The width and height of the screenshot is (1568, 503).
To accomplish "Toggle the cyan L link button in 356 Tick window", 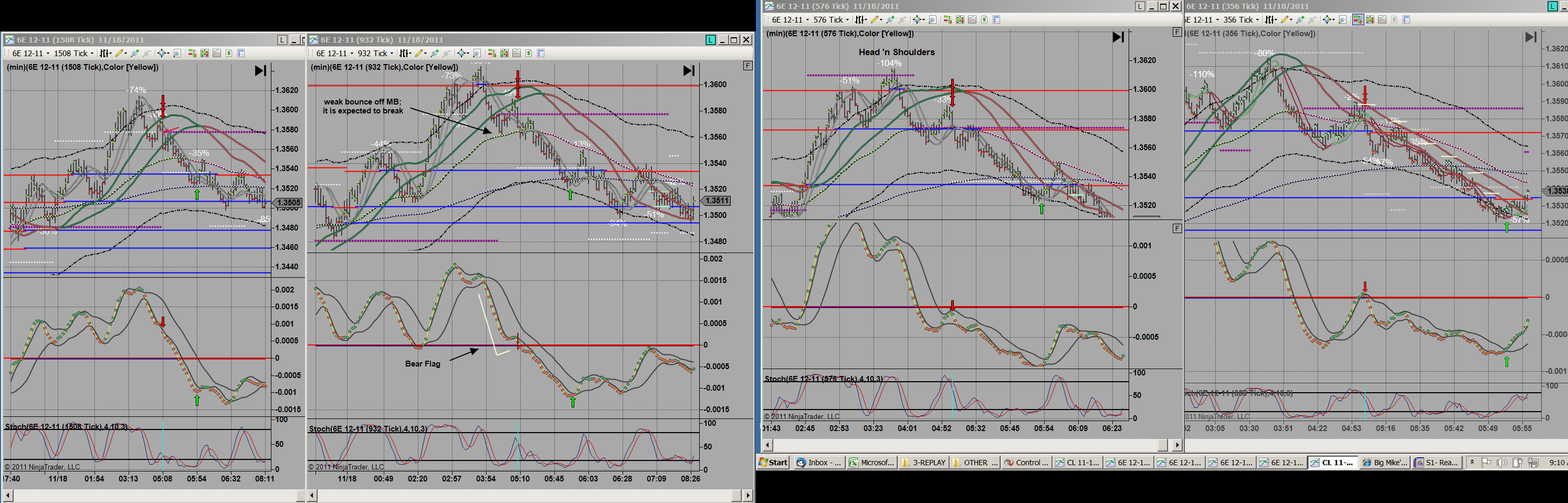I will point(1552,7).
